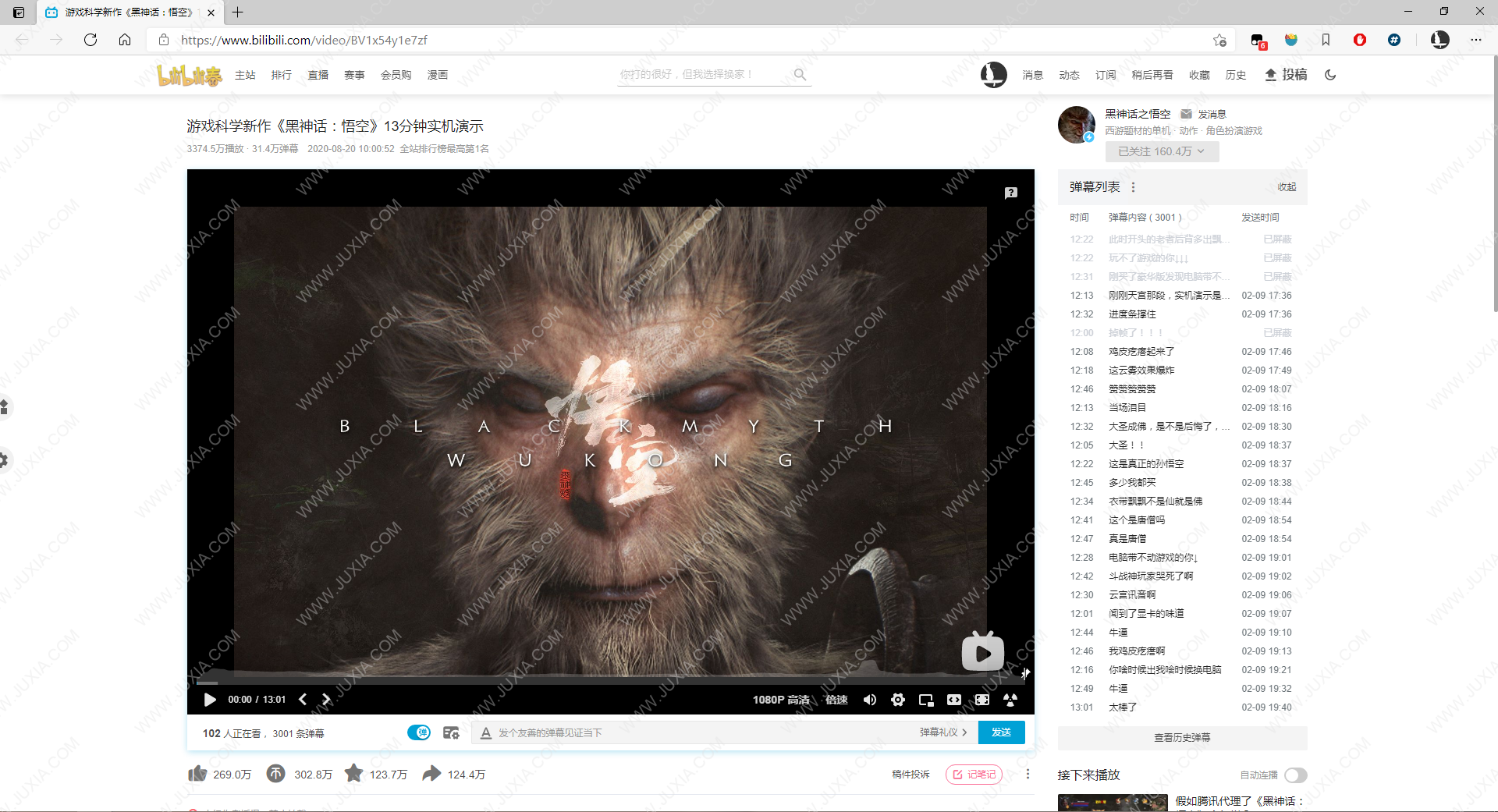
Task: Open more options dots below the video
Action: (1028, 774)
